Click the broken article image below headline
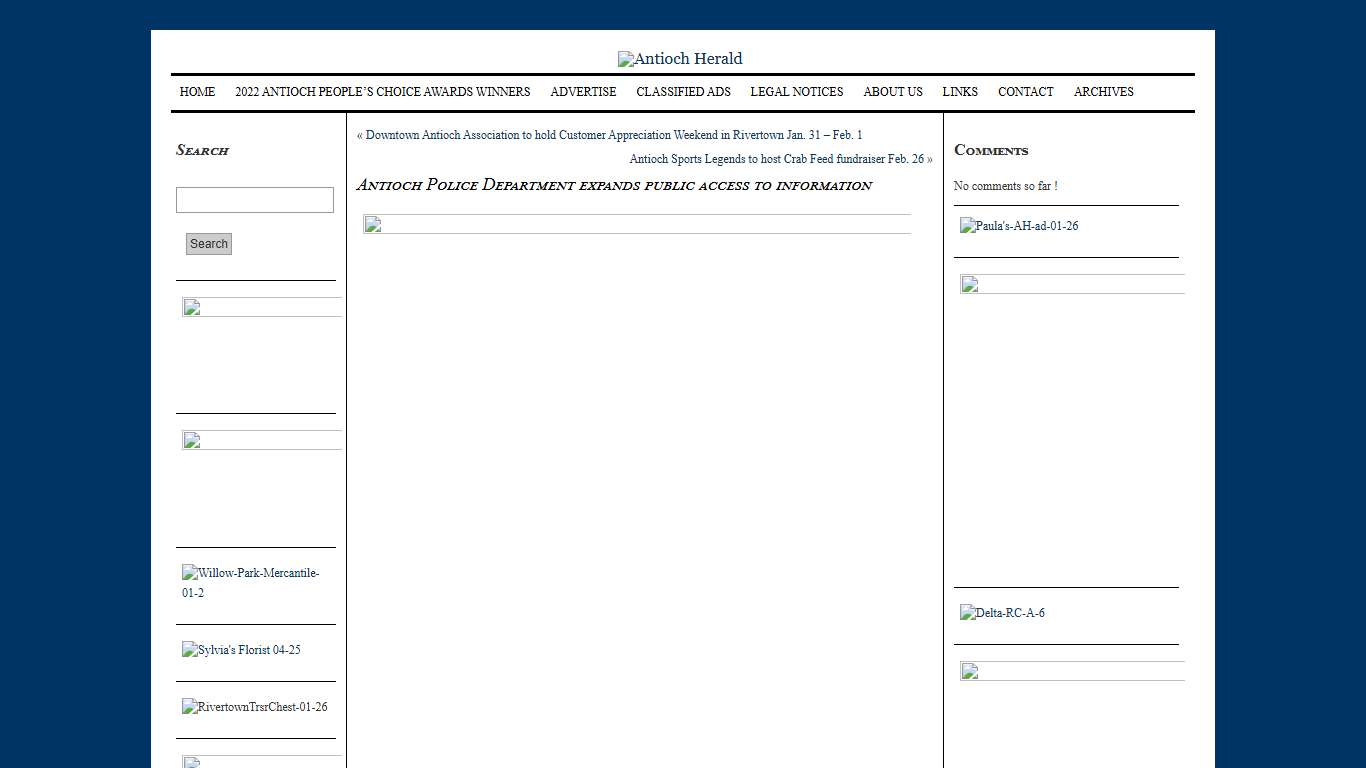1366x768 pixels. [637, 224]
